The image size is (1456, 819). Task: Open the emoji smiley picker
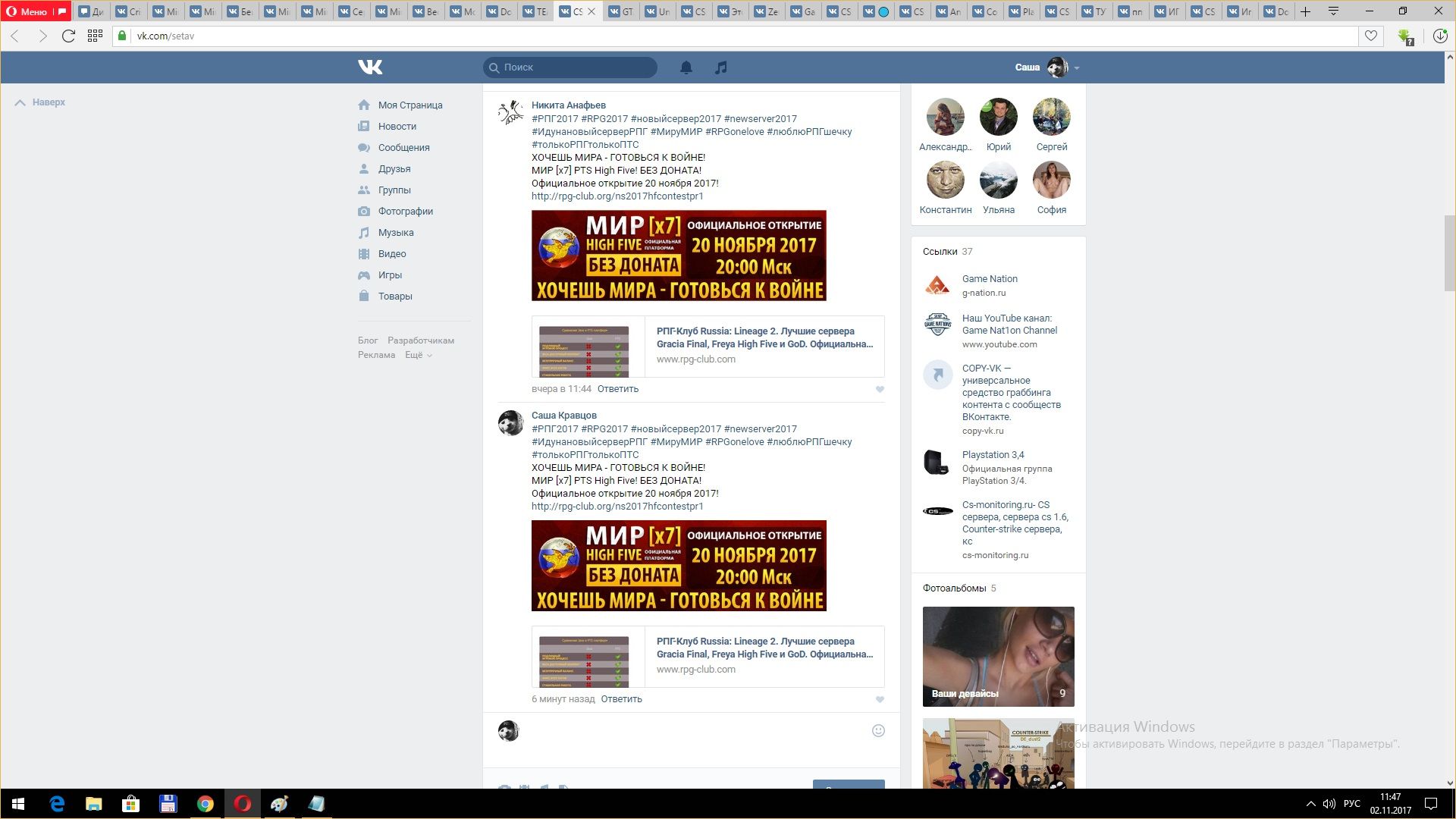(x=878, y=730)
